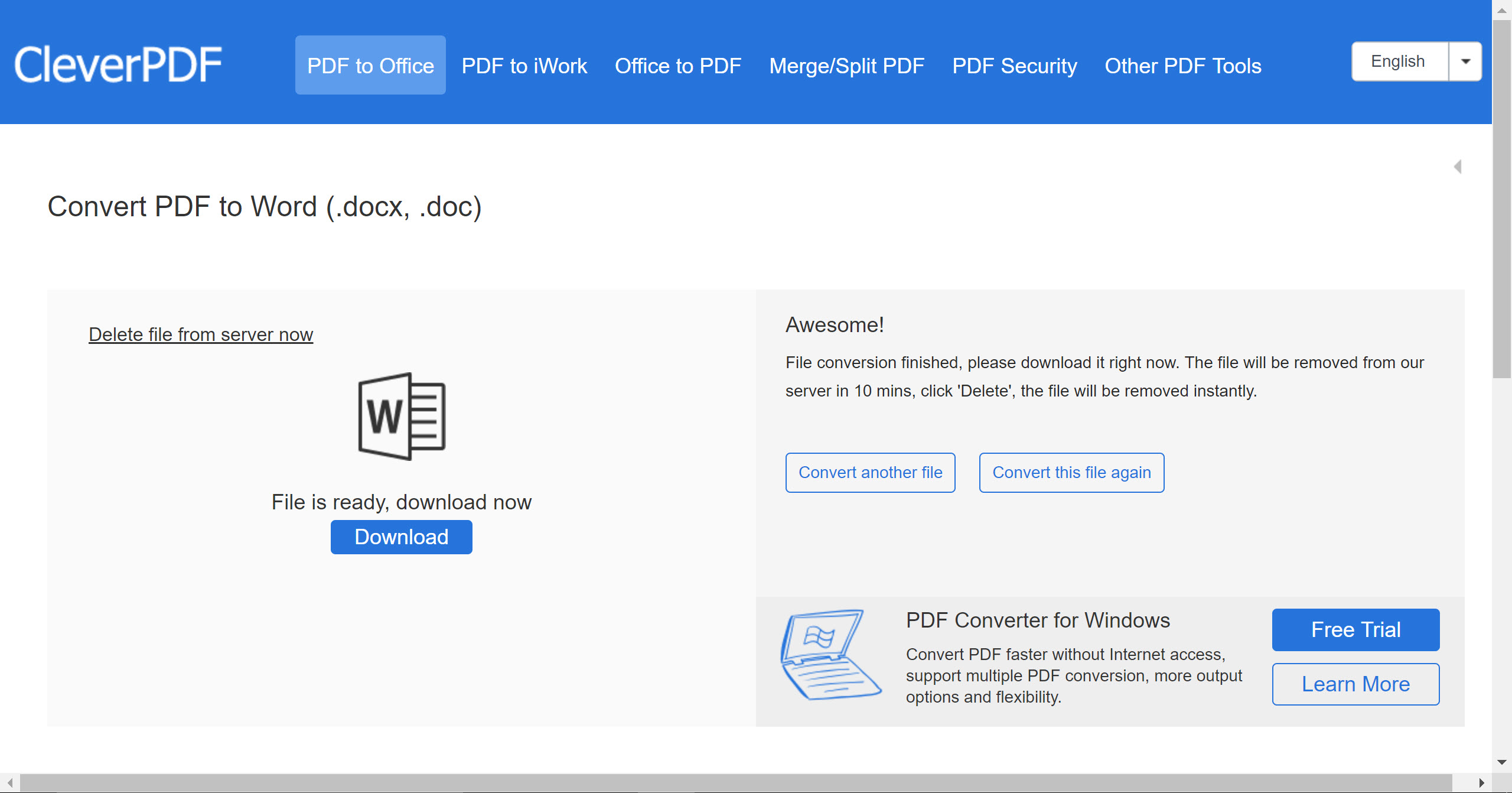Open the Merge/Split PDF menu

point(847,66)
